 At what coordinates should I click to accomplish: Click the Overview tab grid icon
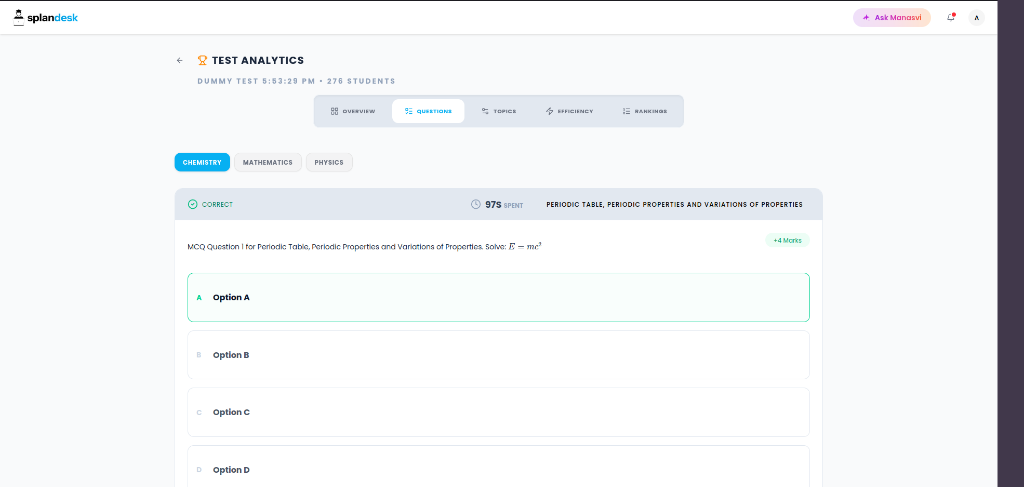334,111
